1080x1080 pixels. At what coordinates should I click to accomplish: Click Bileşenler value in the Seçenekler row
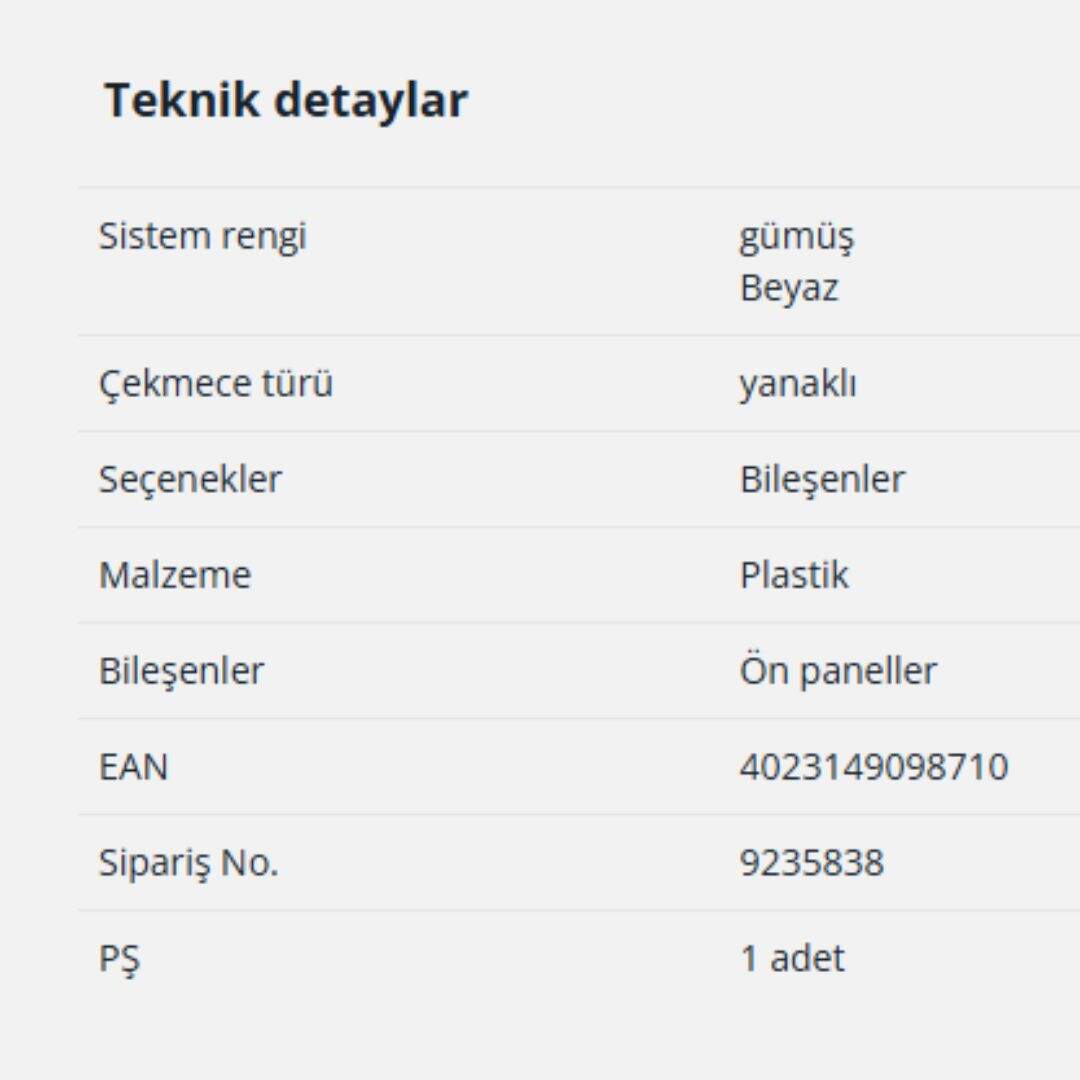(x=822, y=479)
